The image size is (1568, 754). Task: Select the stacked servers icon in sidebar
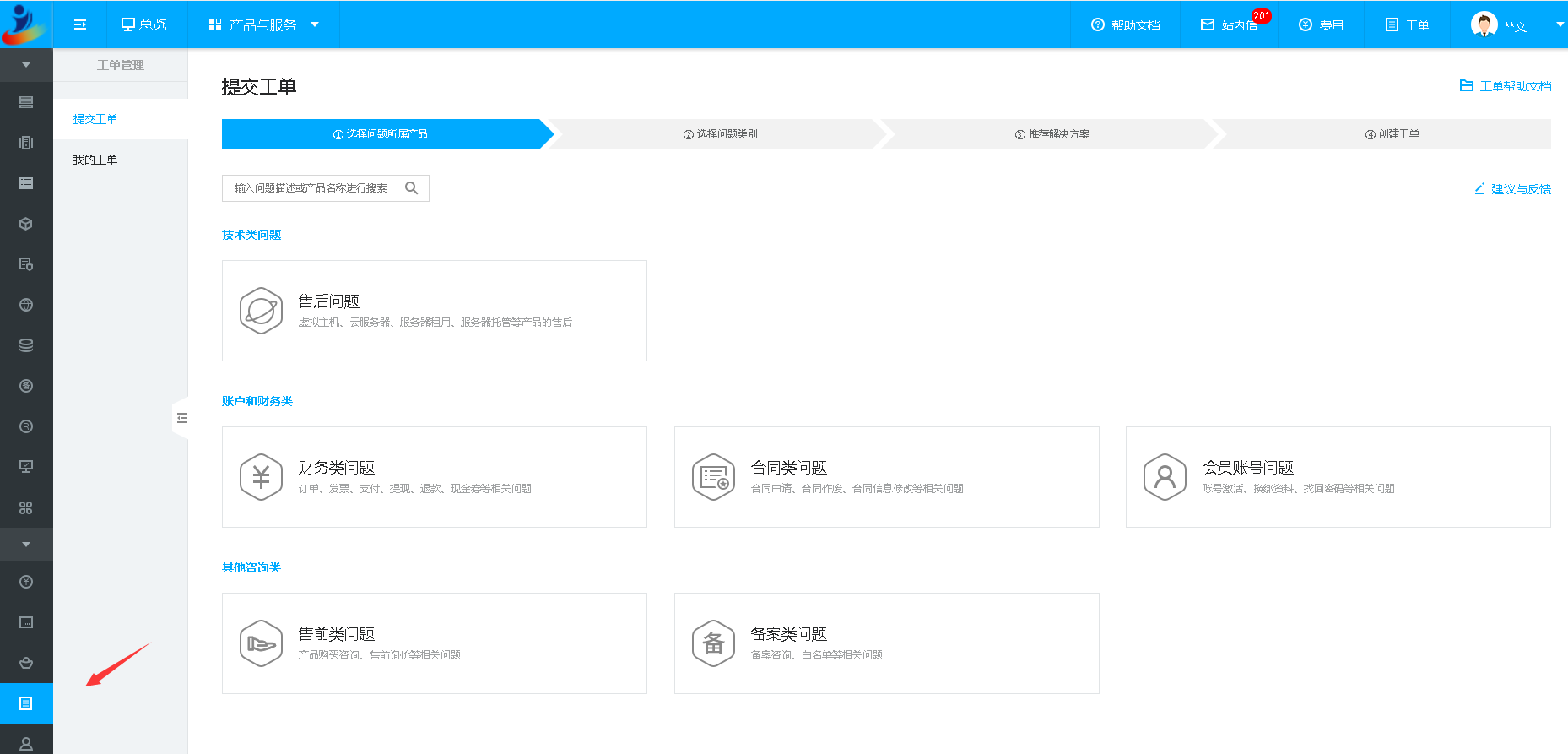coord(26,102)
